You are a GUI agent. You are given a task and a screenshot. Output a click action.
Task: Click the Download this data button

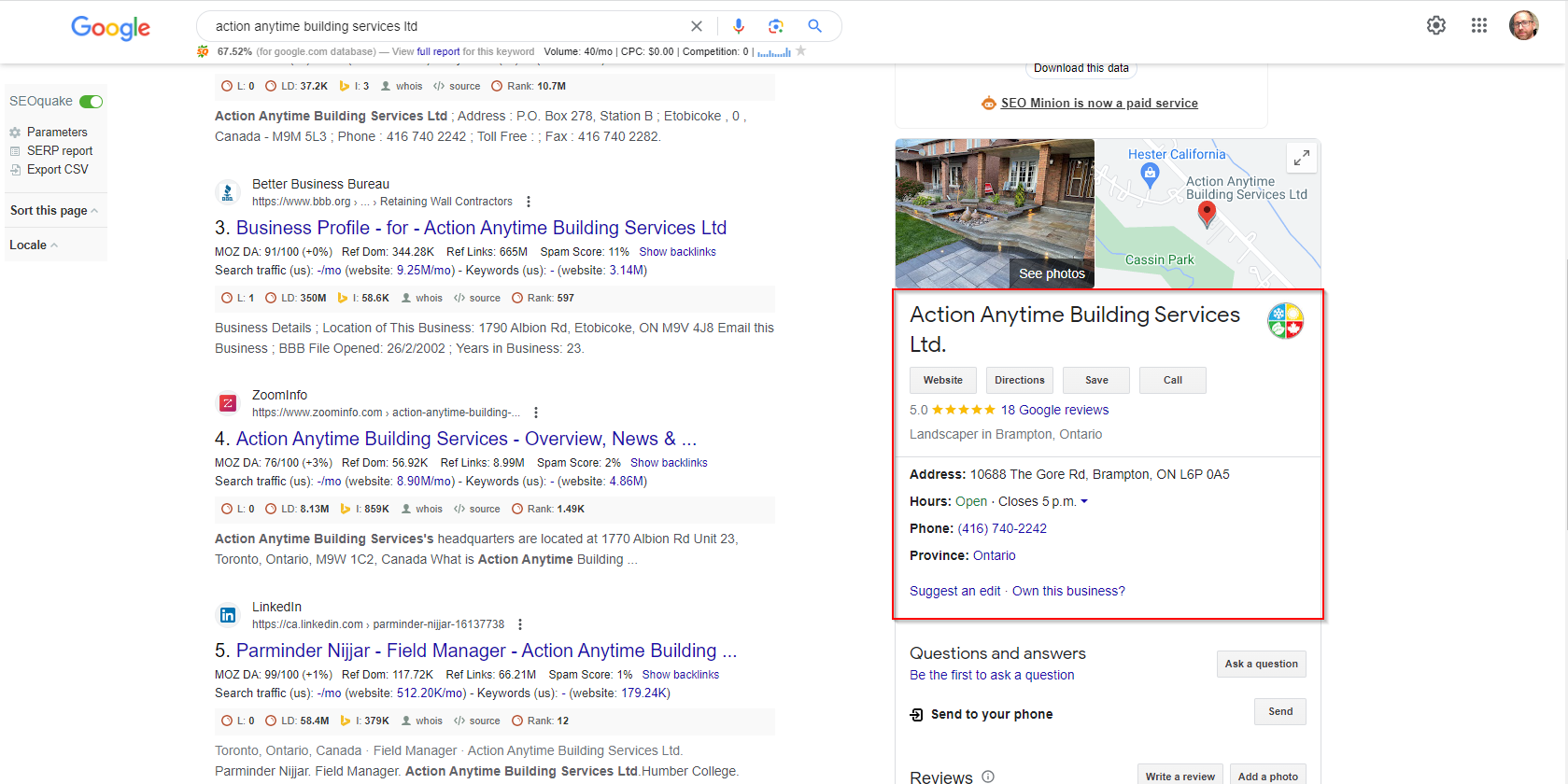[x=1081, y=68]
